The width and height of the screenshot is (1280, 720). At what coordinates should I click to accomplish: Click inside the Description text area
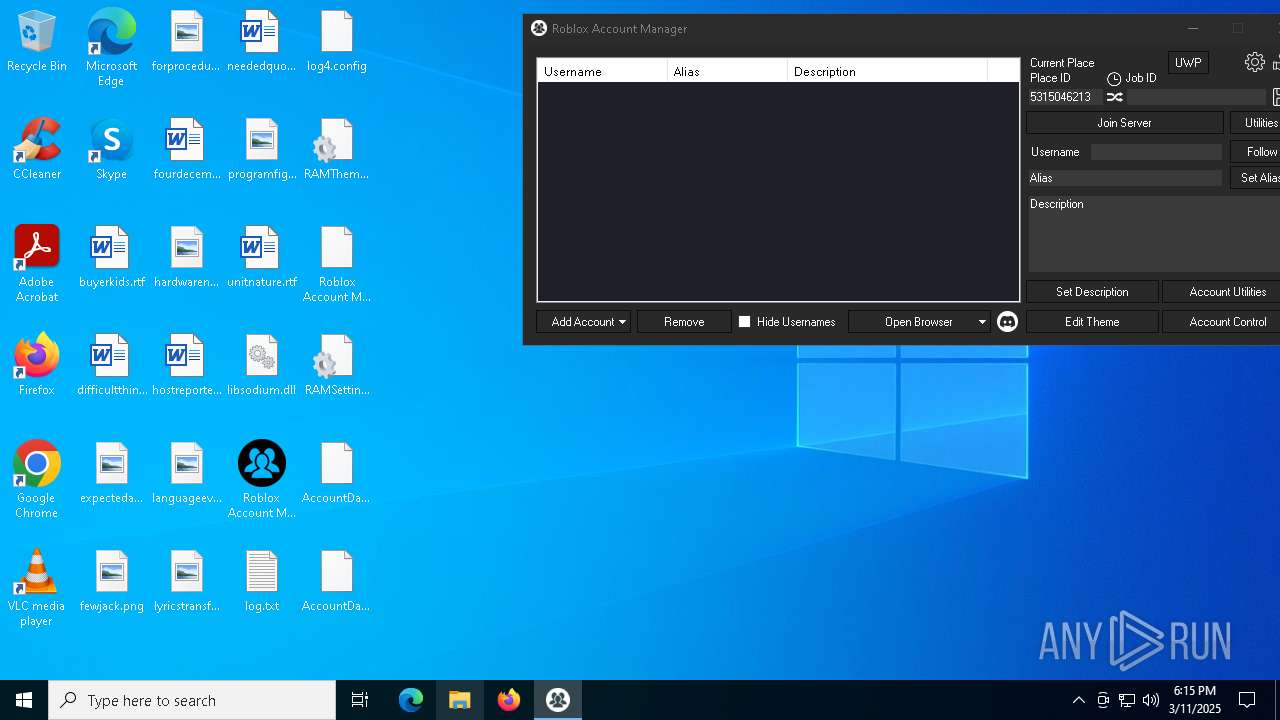(1155, 234)
